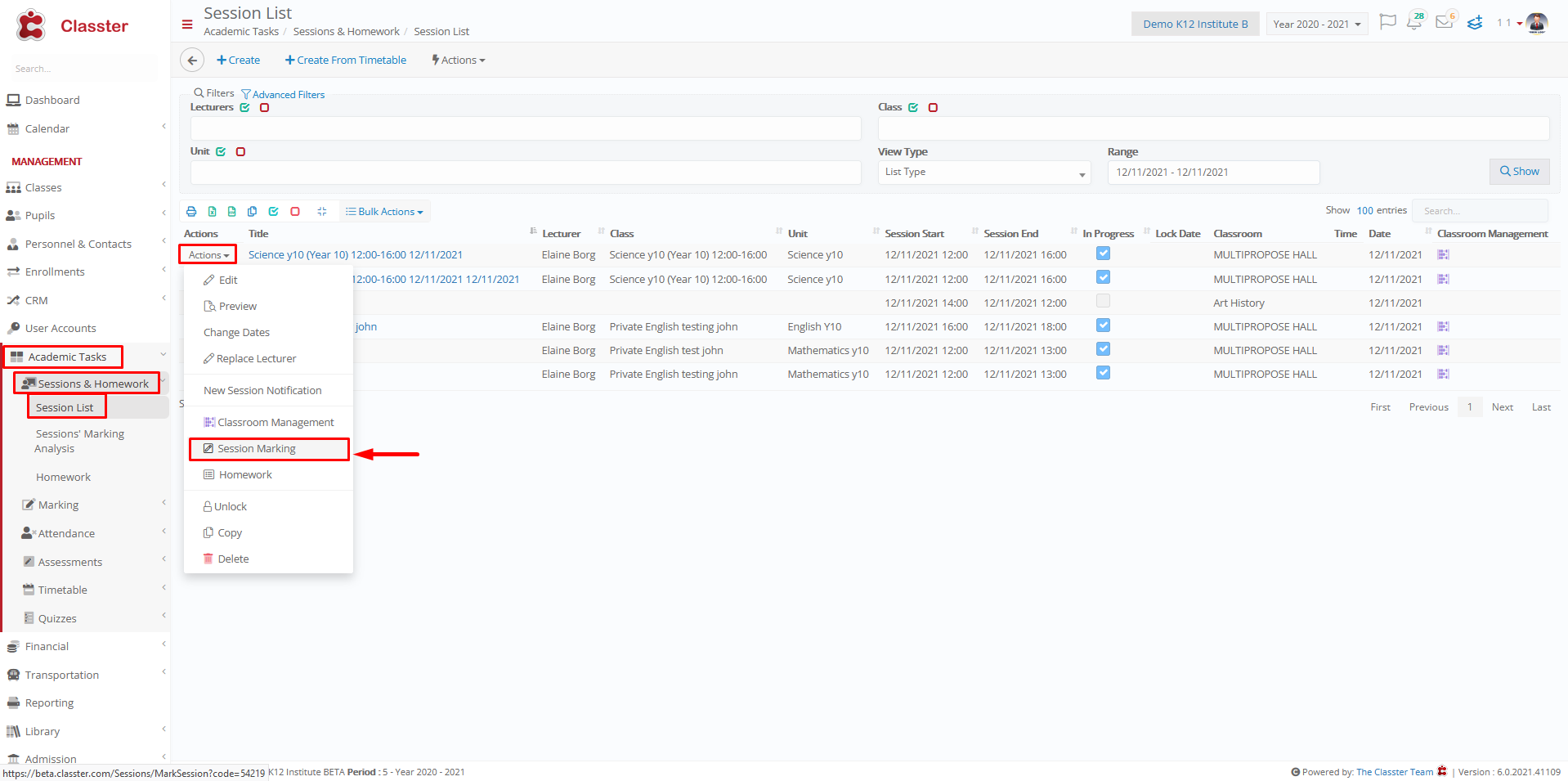The height and width of the screenshot is (781, 1568).
Task: Collapse the first row Actions dropdown
Action: tap(208, 255)
